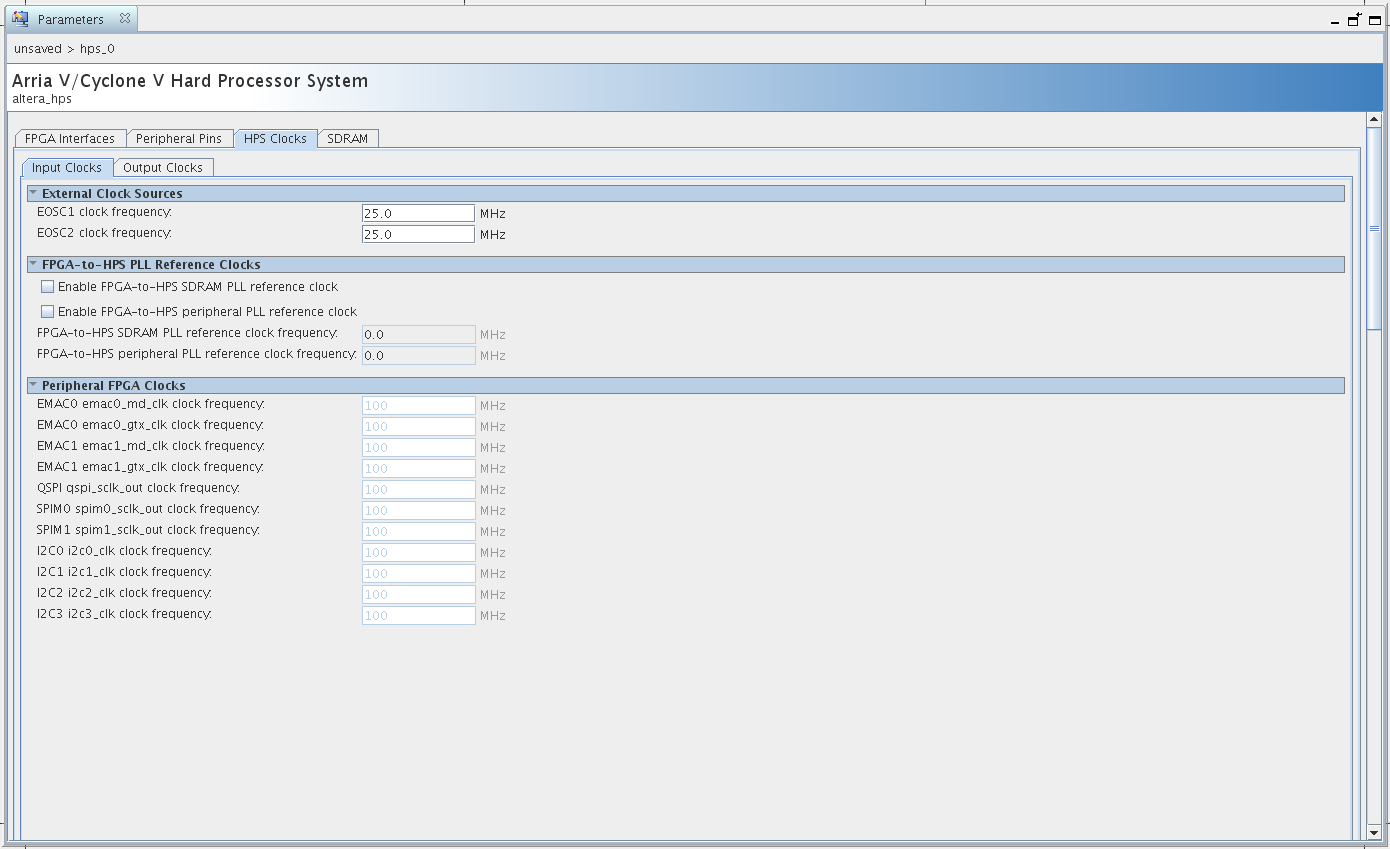
Task: Click the 'EOSC1 clock frequency:' label
Action: click(104, 212)
